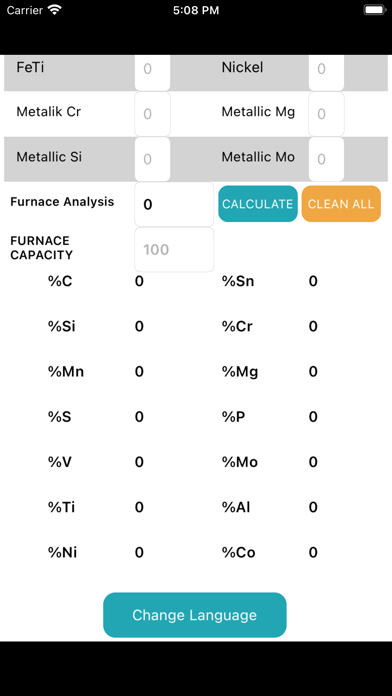
Task: Click the Furnace Analysis input field
Action: pos(174,204)
